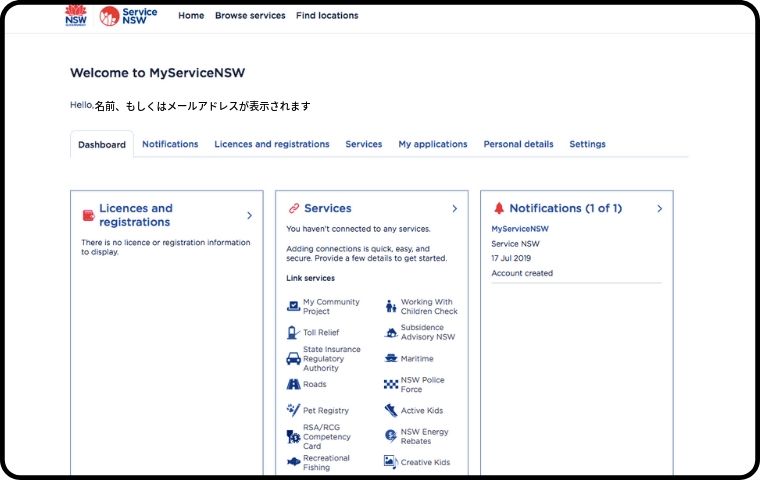Click the 'Link services' subheading
760x480 pixels.
(310, 278)
